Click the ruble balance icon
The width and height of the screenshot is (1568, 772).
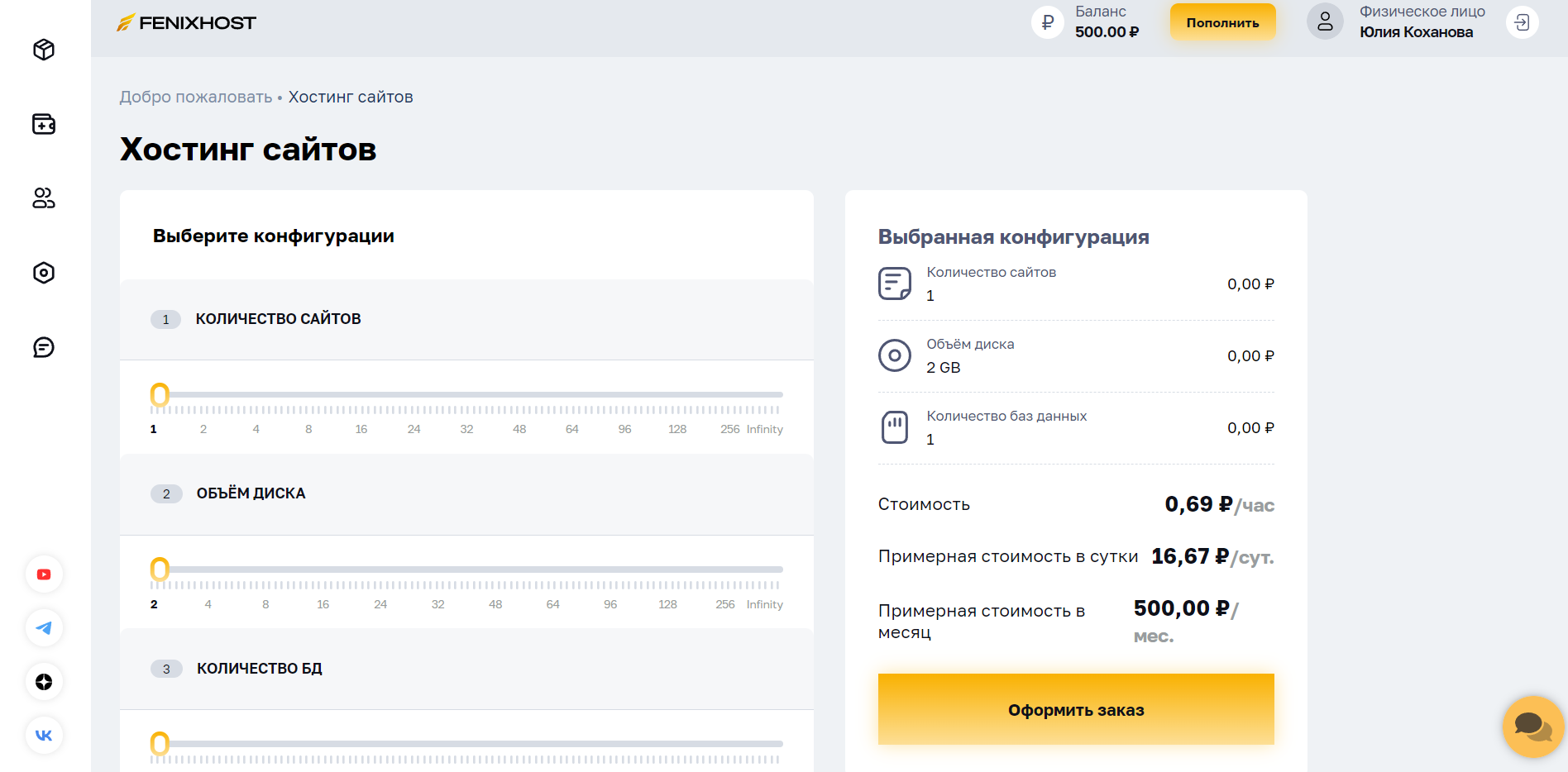[x=1048, y=22]
